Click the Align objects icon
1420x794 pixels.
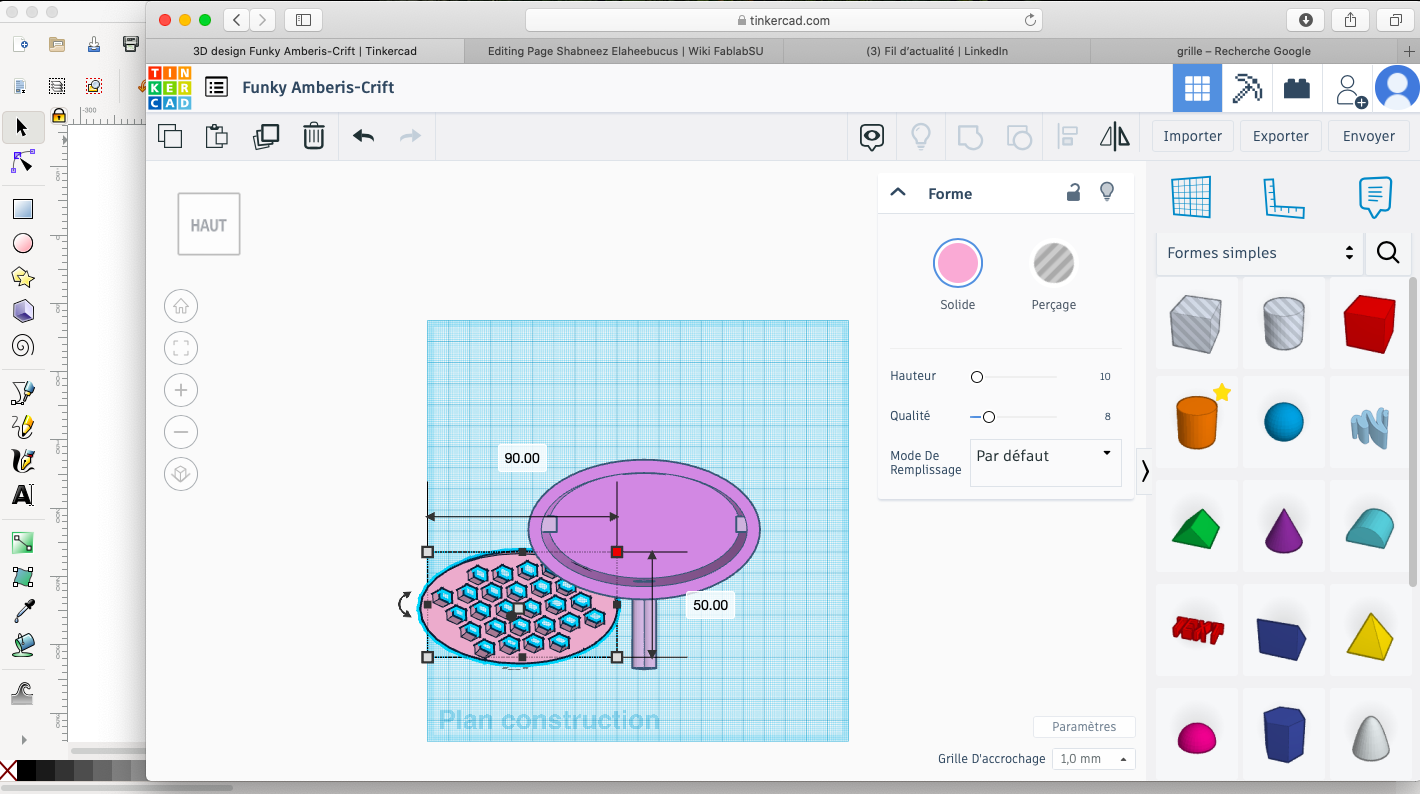tap(1067, 137)
